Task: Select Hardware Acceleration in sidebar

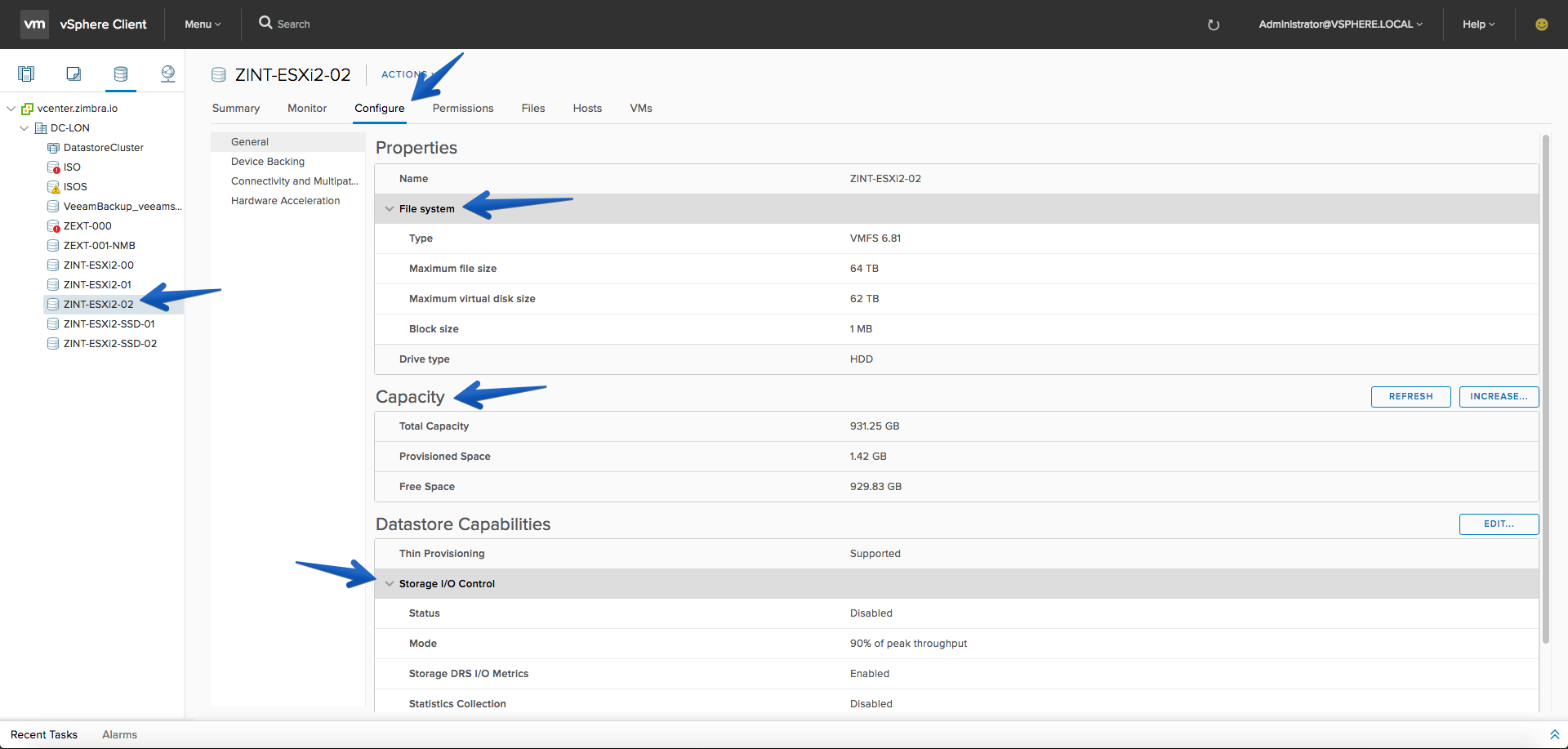Action: [x=287, y=201]
